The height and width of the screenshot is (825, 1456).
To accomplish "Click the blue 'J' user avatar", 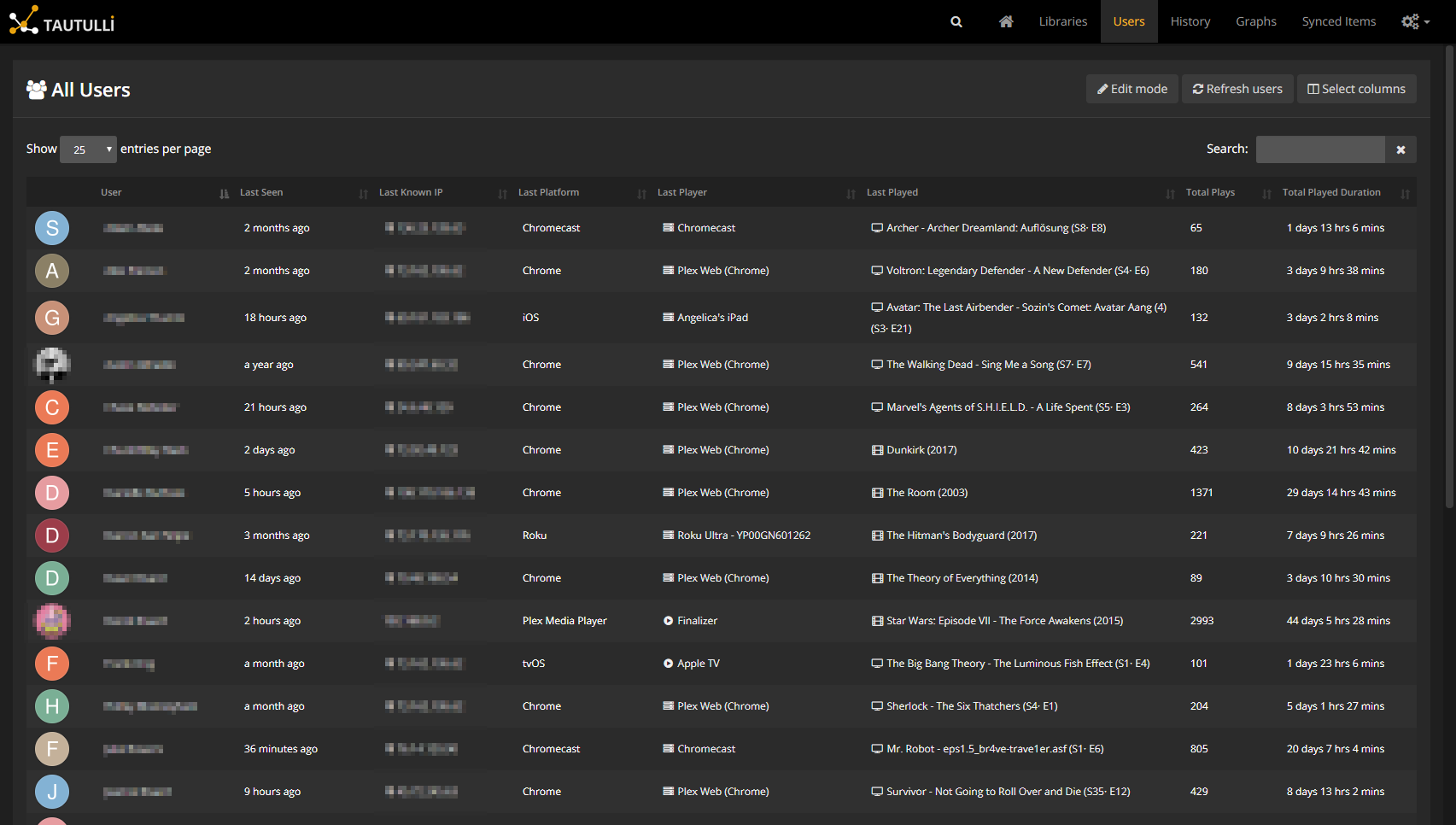I will pos(52,792).
